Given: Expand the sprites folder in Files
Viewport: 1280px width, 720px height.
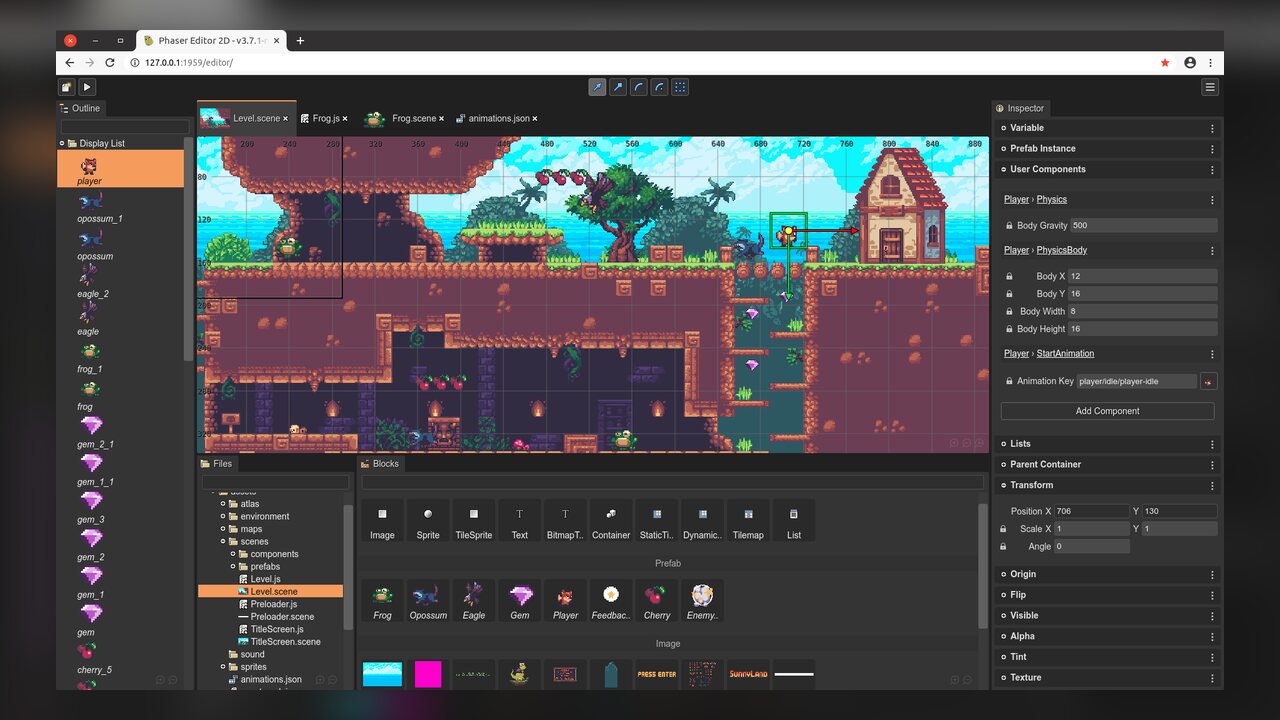Looking at the screenshot, I should tap(223, 667).
